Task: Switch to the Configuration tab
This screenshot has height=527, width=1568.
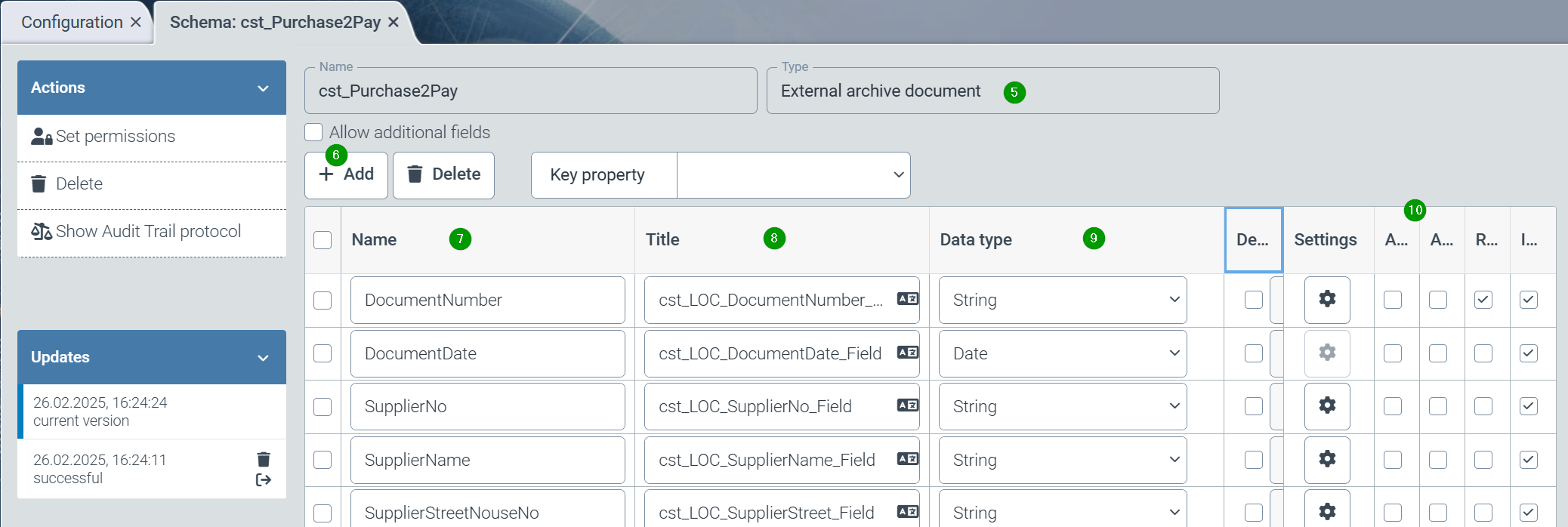Action: 72,23
